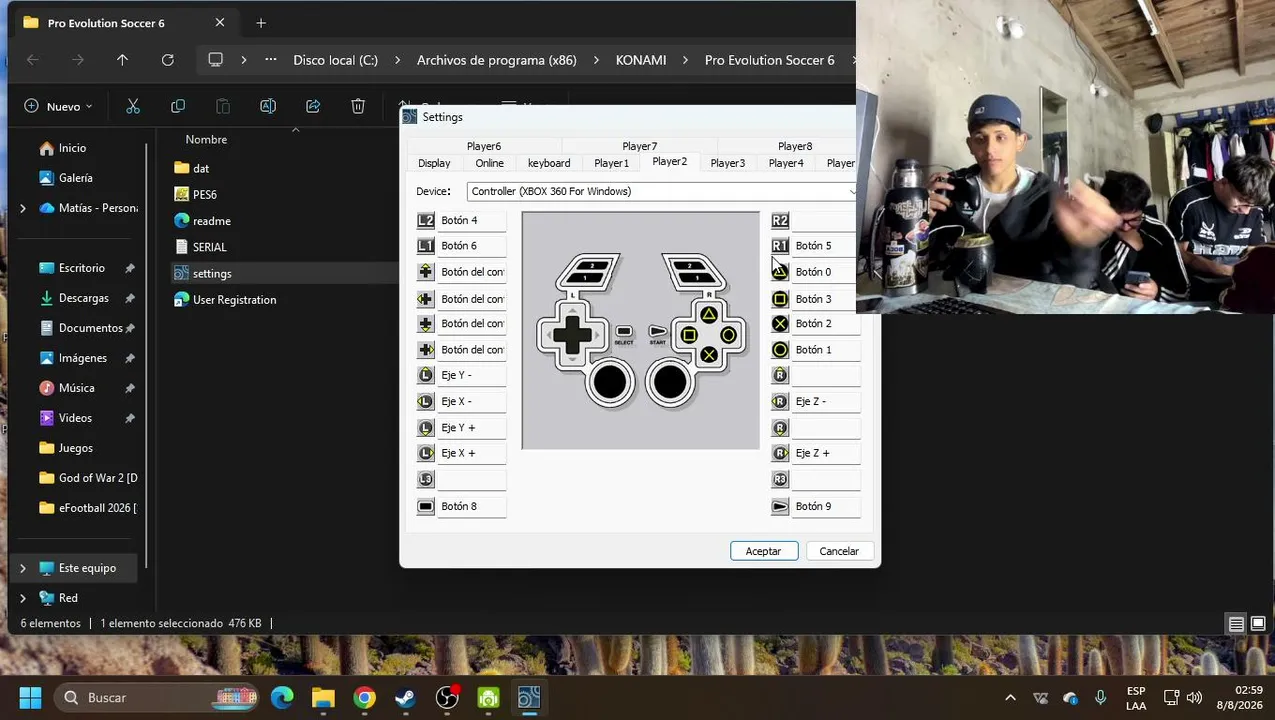Click the D-pad right icon
The image size is (1275, 720).
pyautogui.click(x=426, y=350)
